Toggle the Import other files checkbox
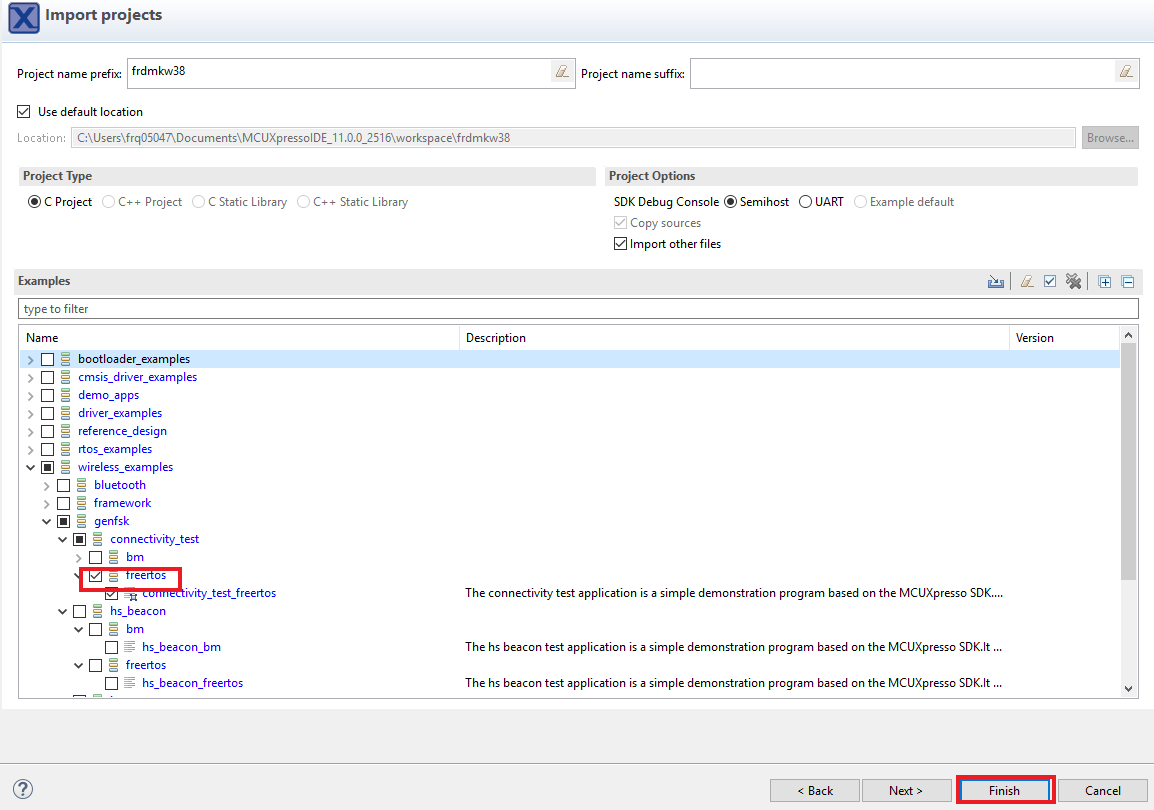 point(621,244)
